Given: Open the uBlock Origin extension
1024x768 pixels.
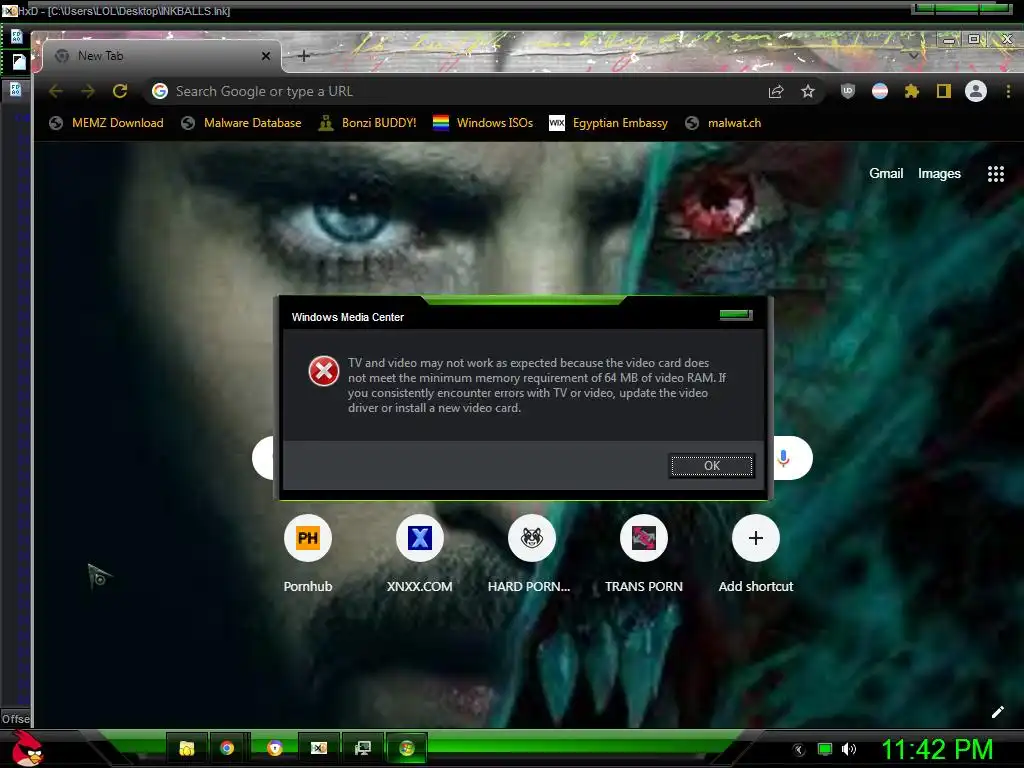Looking at the screenshot, I should [848, 91].
